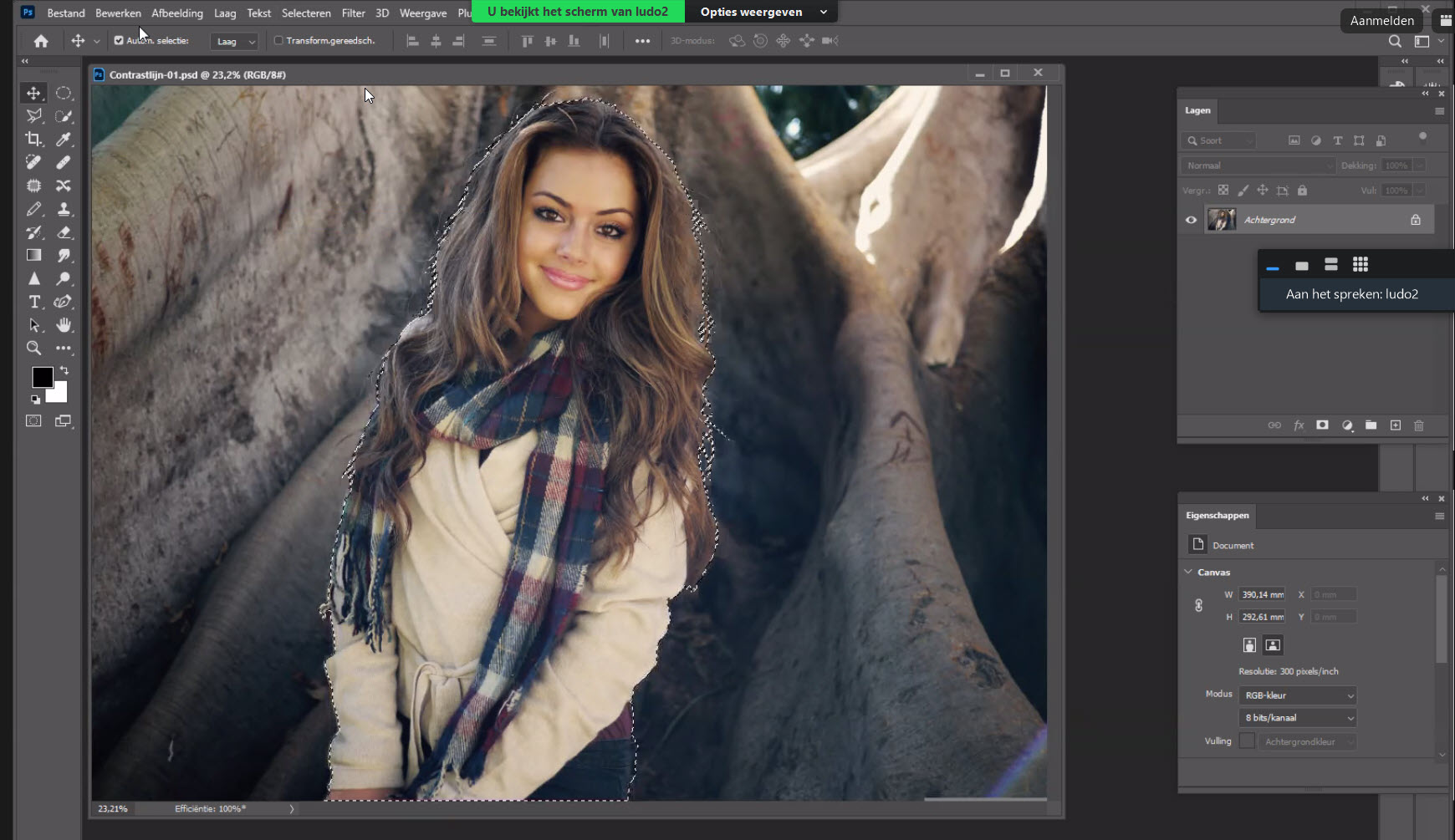Open the Laag auto-select dropdown
This screenshot has height=840, width=1455.
[234, 41]
